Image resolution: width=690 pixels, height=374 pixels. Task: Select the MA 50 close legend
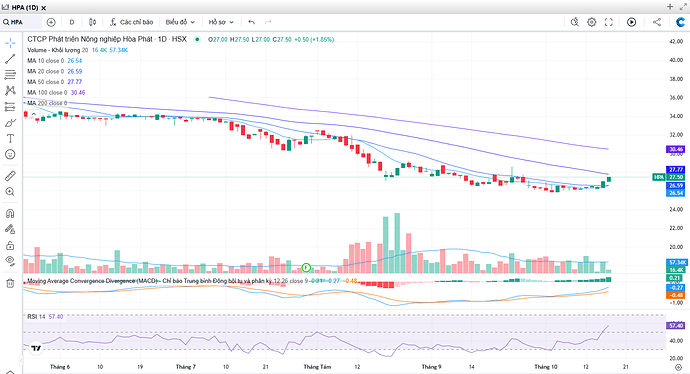click(46, 82)
